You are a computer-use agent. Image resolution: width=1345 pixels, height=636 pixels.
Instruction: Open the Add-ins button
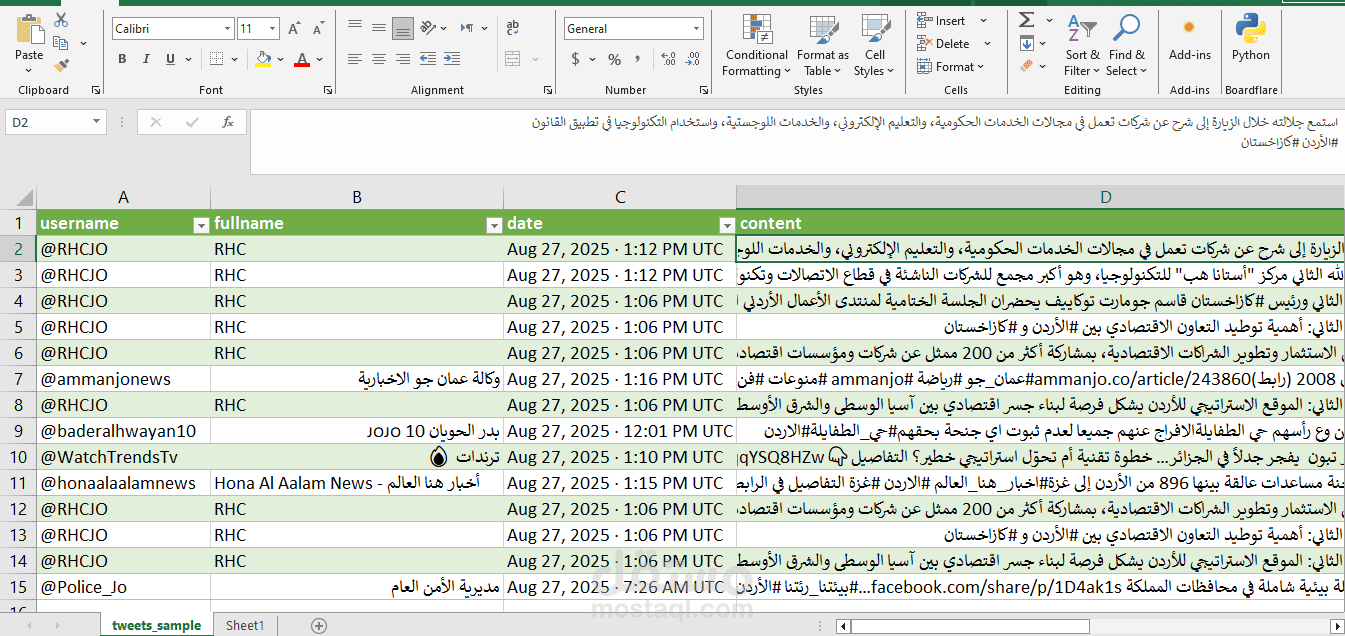tap(1189, 38)
